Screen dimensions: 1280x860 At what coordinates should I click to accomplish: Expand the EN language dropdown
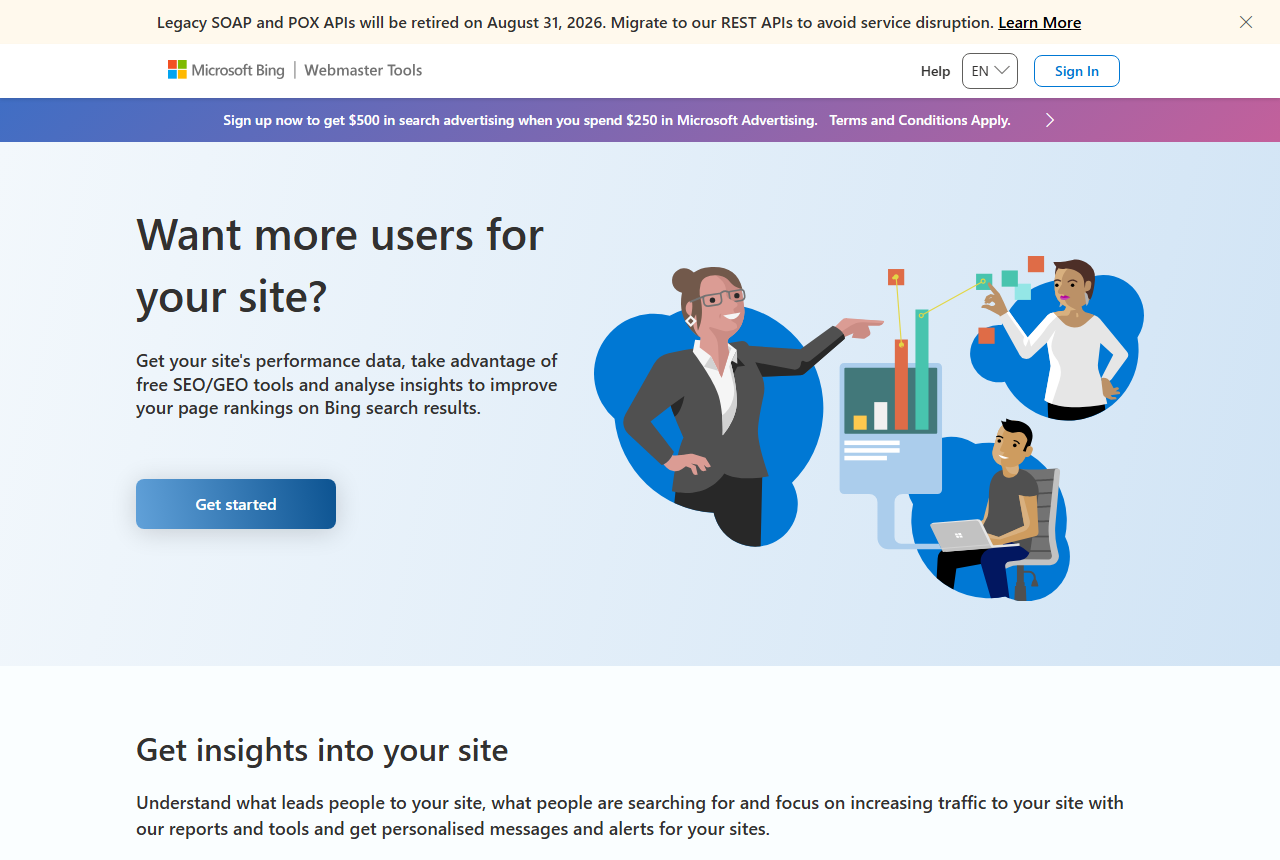(990, 71)
